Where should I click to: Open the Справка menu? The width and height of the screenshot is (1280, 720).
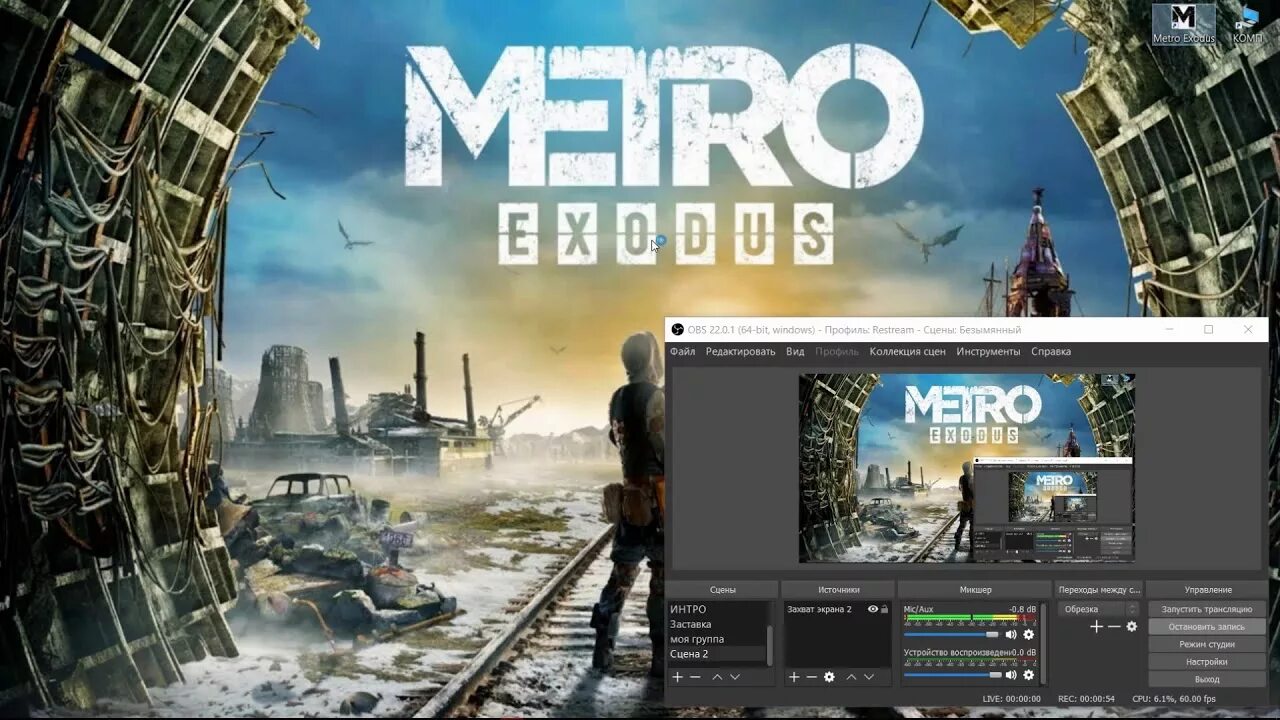1051,351
